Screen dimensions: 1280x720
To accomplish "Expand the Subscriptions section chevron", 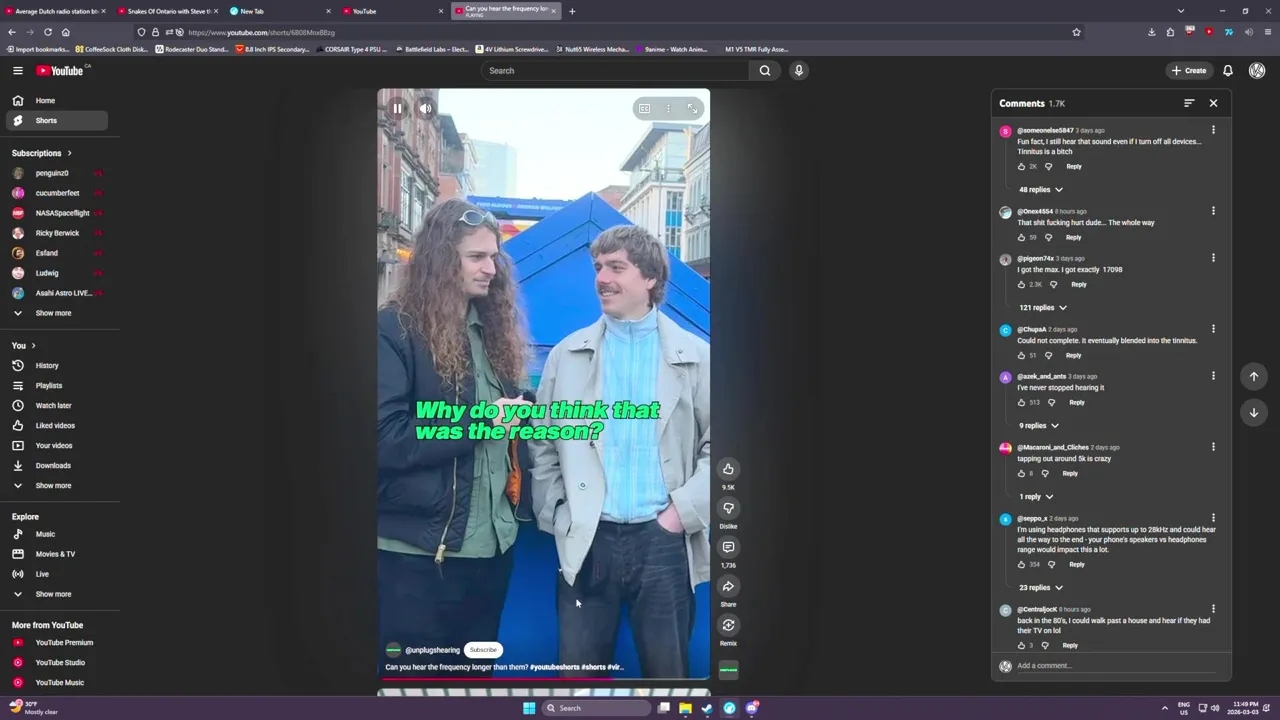I will [69, 153].
